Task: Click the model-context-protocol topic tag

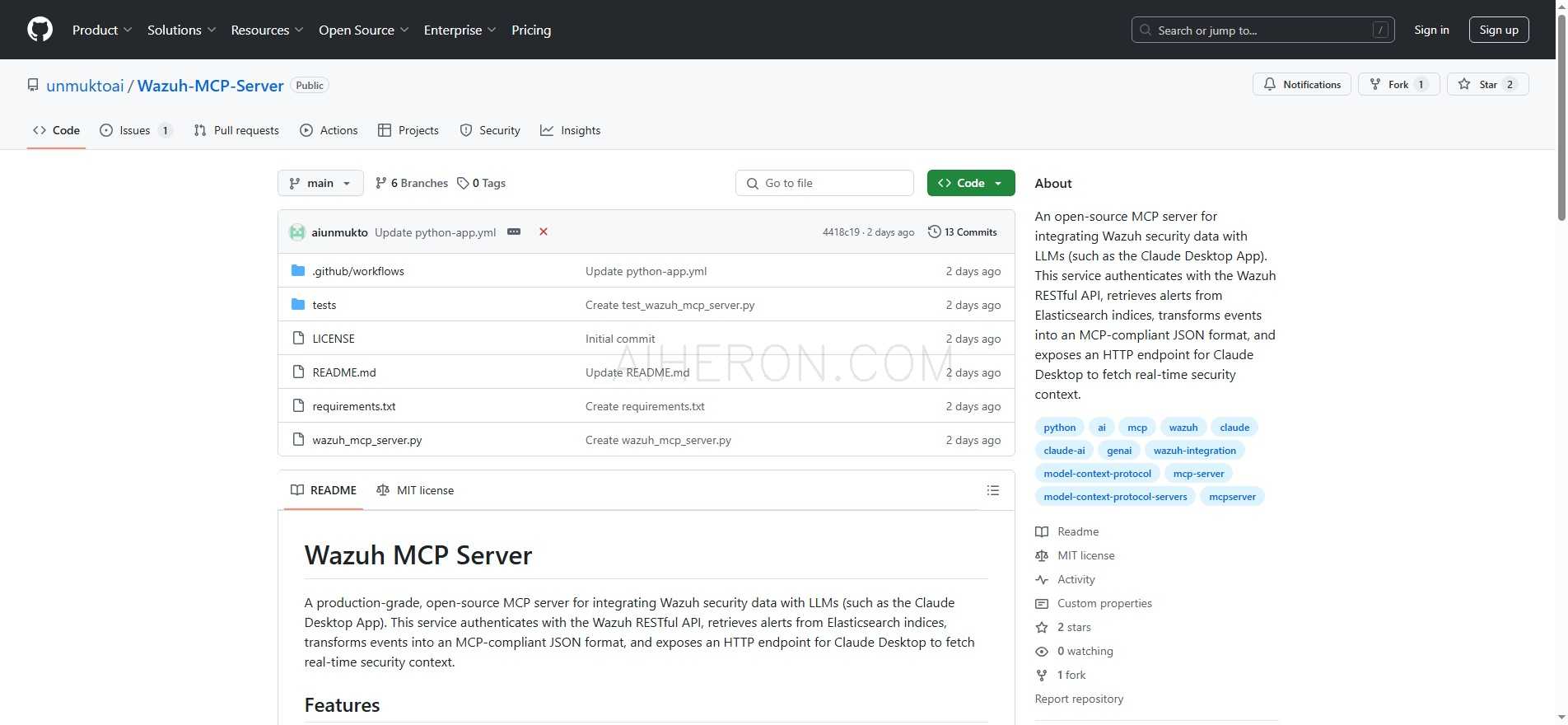Action: [1097, 473]
